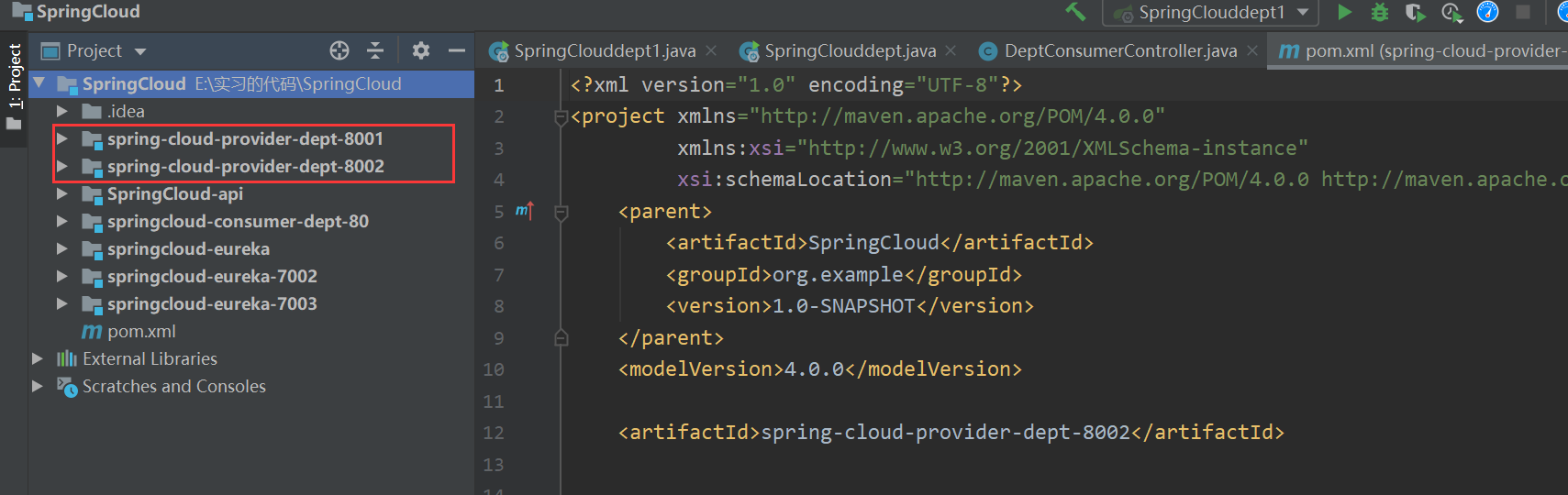Select Scratches and Consoles label
The width and height of the screenshot is (1568, 495).
[174, 386]
